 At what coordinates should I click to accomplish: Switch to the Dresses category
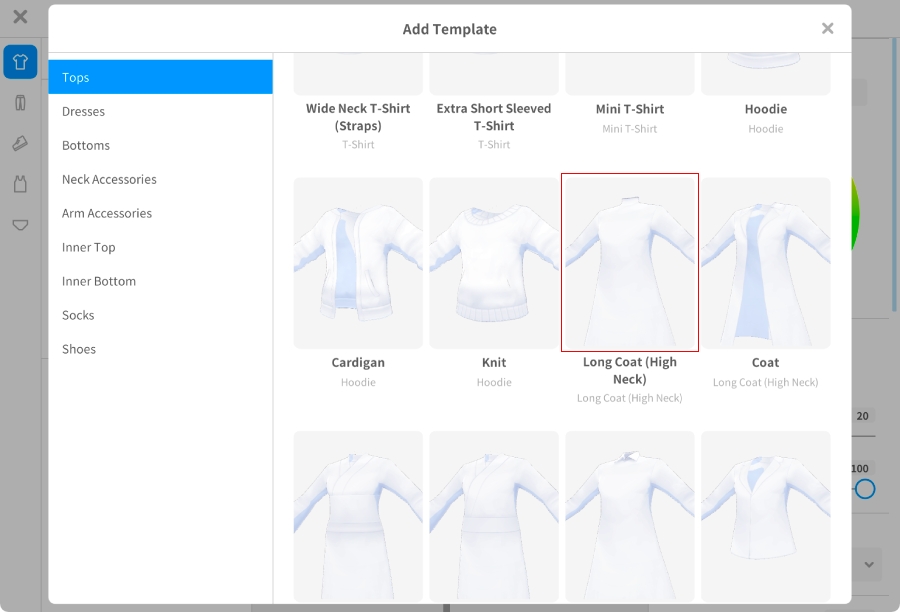pyautogui.click(x=160, y=111)
